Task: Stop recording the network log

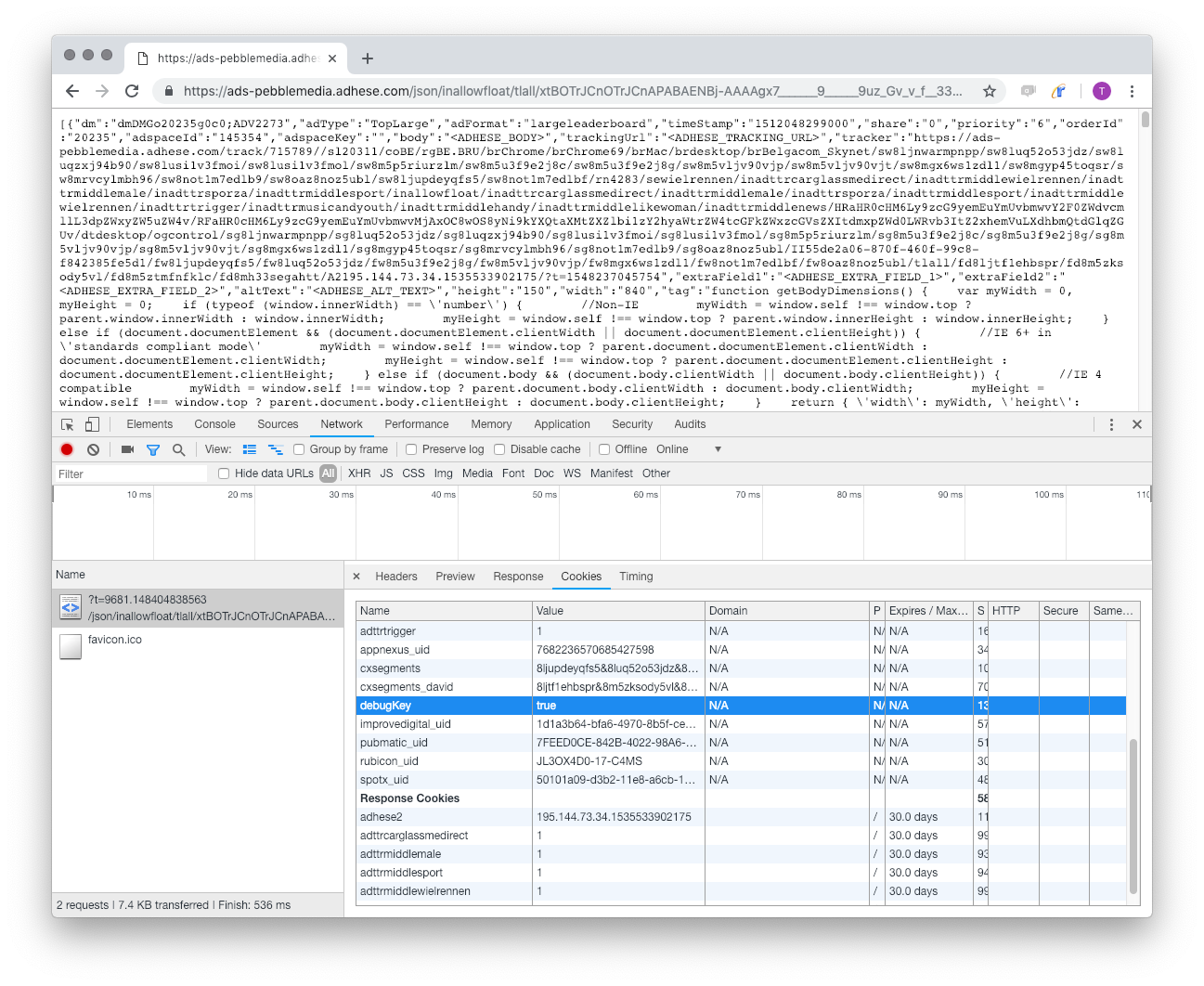Action: [67, 449]
